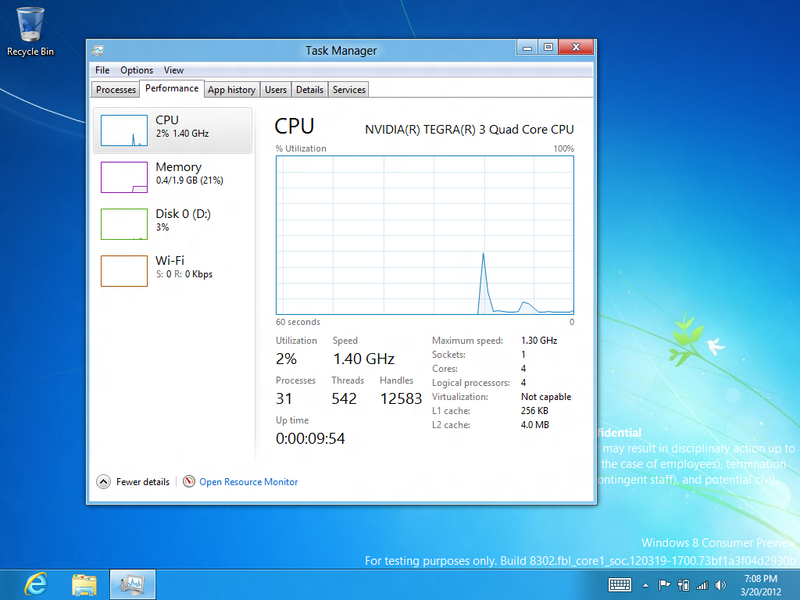Switch to the Processes tab

tap(116, 89)
